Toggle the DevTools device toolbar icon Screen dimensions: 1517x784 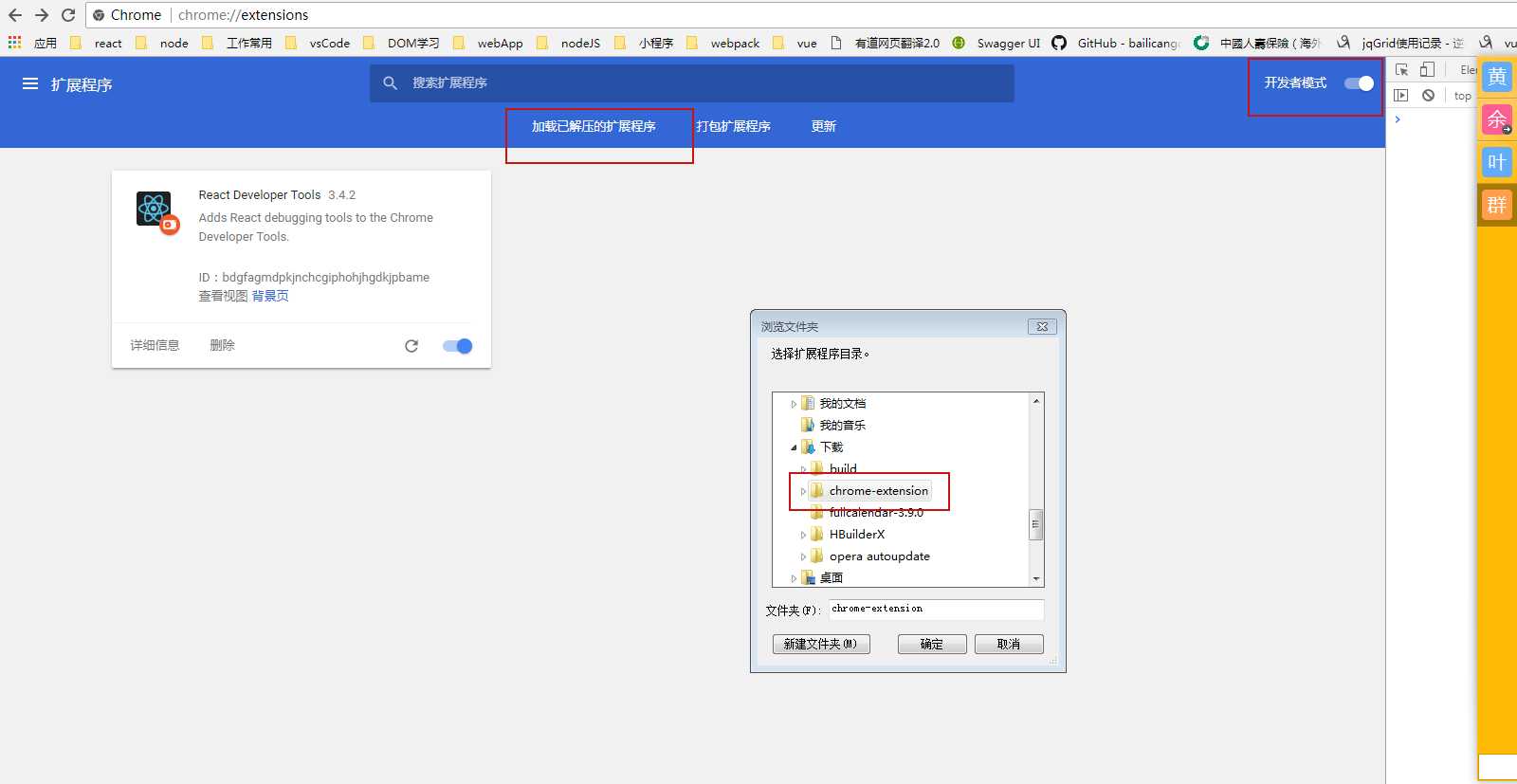(x=1427, y=69)
